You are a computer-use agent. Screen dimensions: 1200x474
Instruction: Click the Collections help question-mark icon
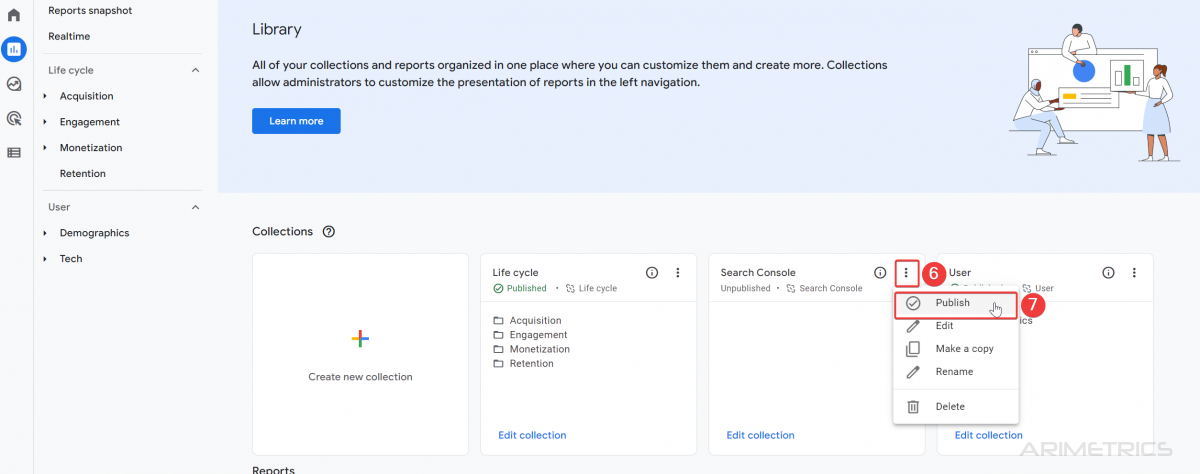tap(328, 232)
